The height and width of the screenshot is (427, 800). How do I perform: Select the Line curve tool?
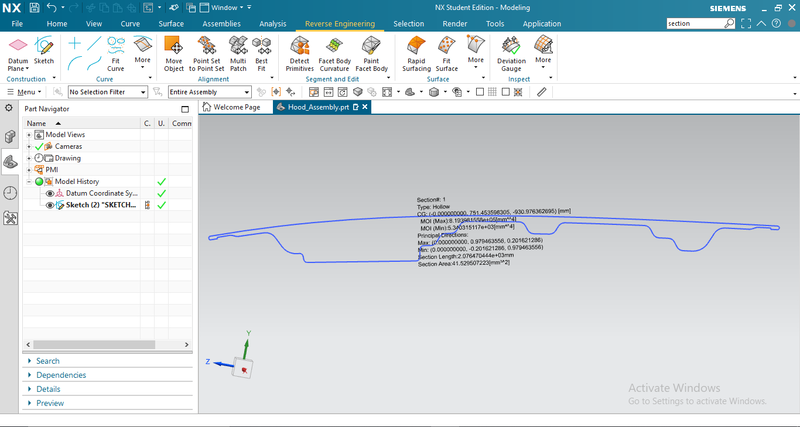(x=94, y=43)
